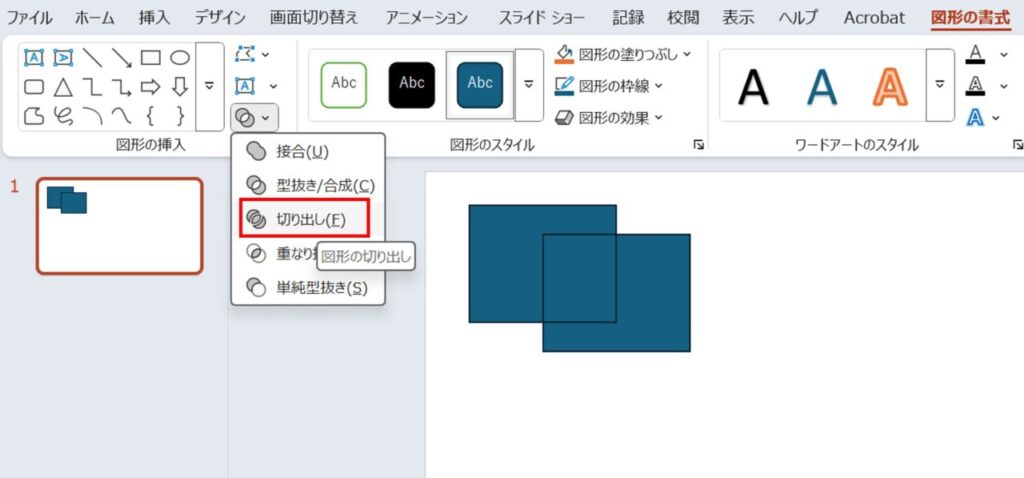Screen dimensions: 1024x478
Task: Apply the black filled Abc style
Action: tap(411, 85)
